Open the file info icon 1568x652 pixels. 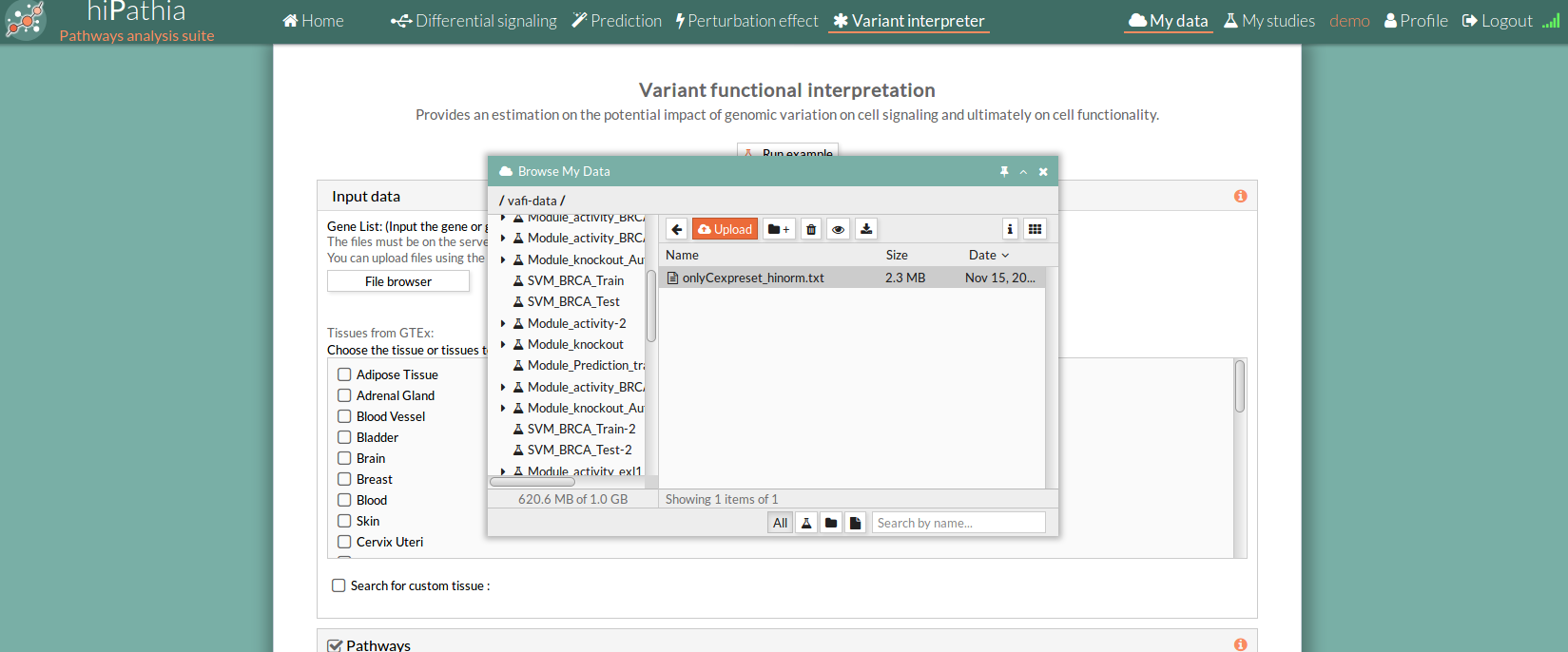(1010, 229)
